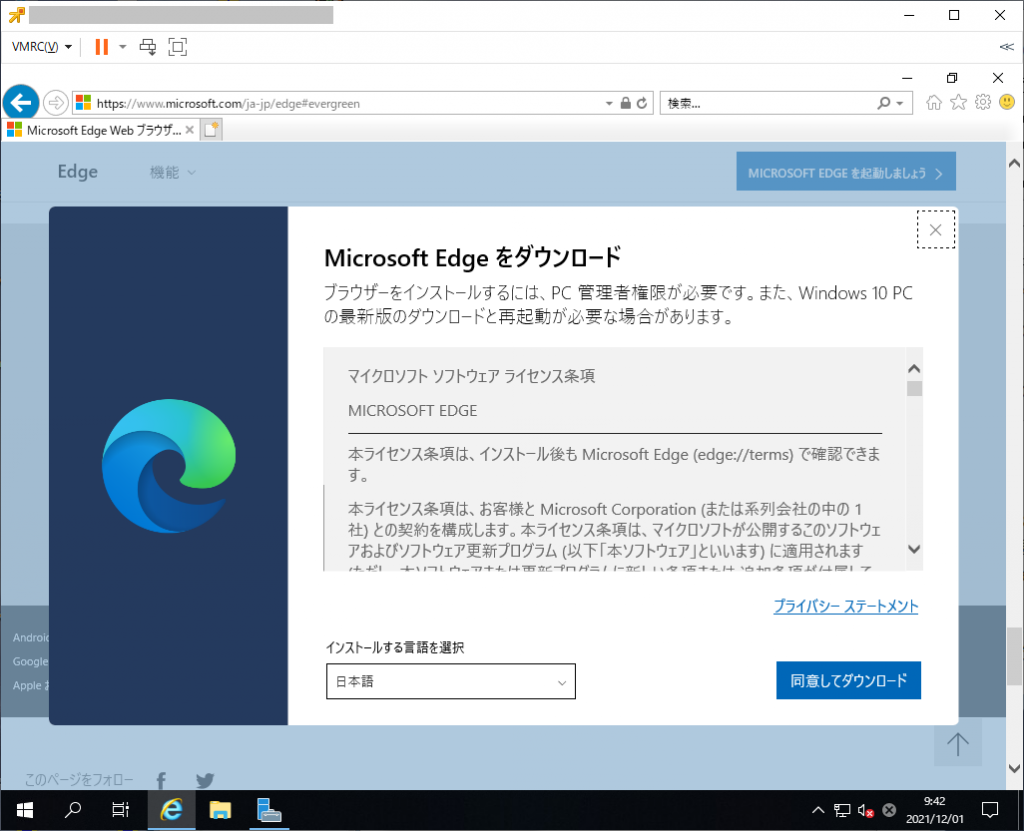1024x831 pixels.
Task: Click the 検索 search box
Action: [767, 103]
